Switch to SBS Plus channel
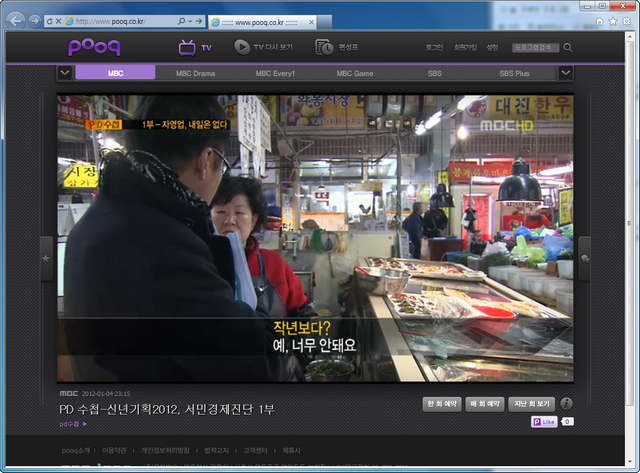The width and height of the screenshot is (640, 473). [x=514, y=73]
